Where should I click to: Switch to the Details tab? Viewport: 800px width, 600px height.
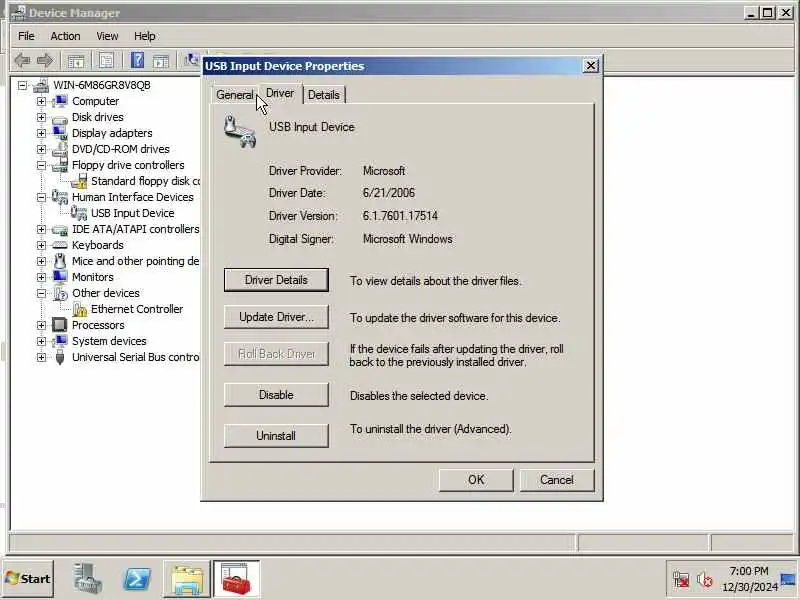(x=324, y=95)
